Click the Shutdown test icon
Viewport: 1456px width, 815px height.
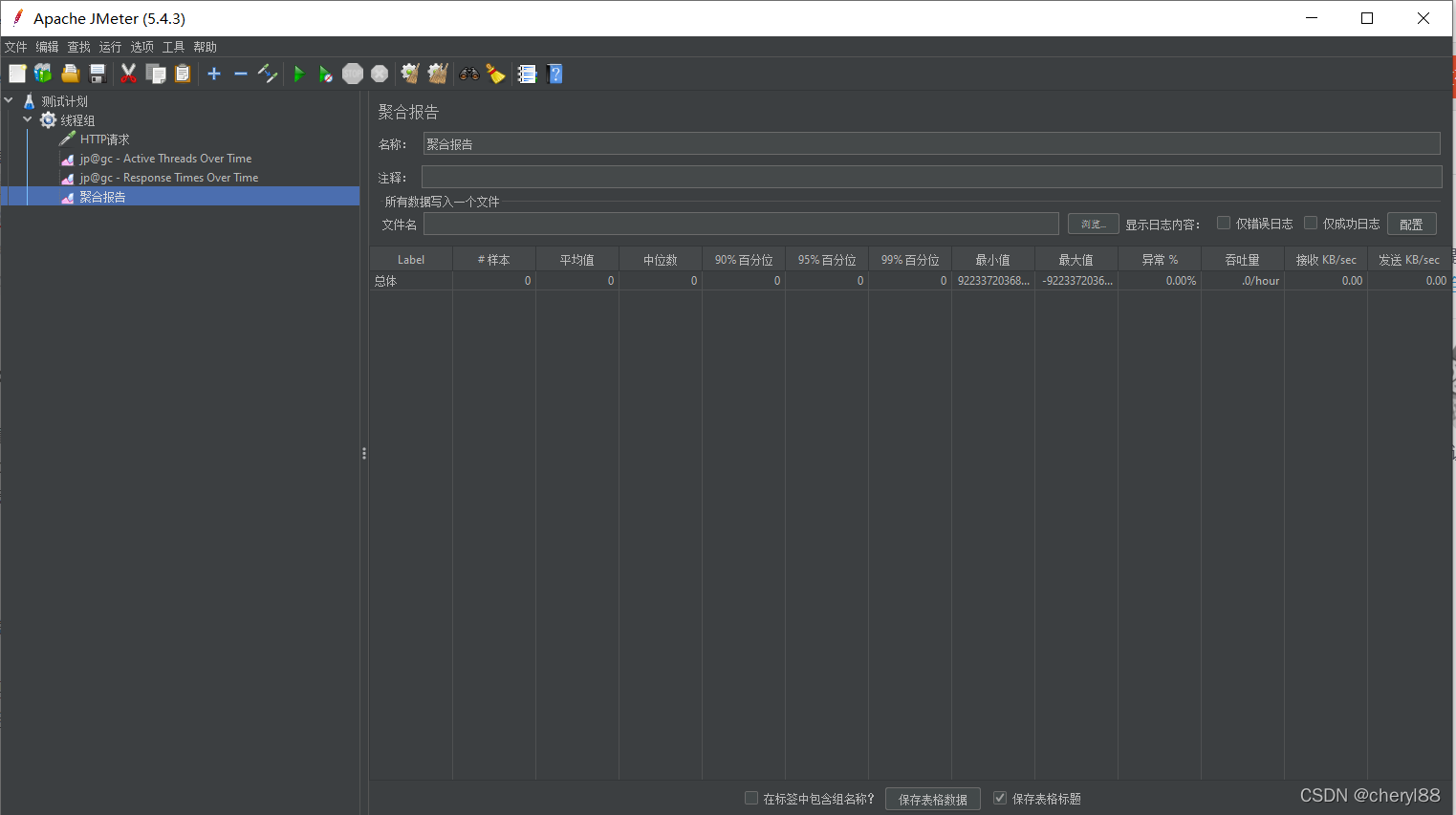[x=380, y=74]
